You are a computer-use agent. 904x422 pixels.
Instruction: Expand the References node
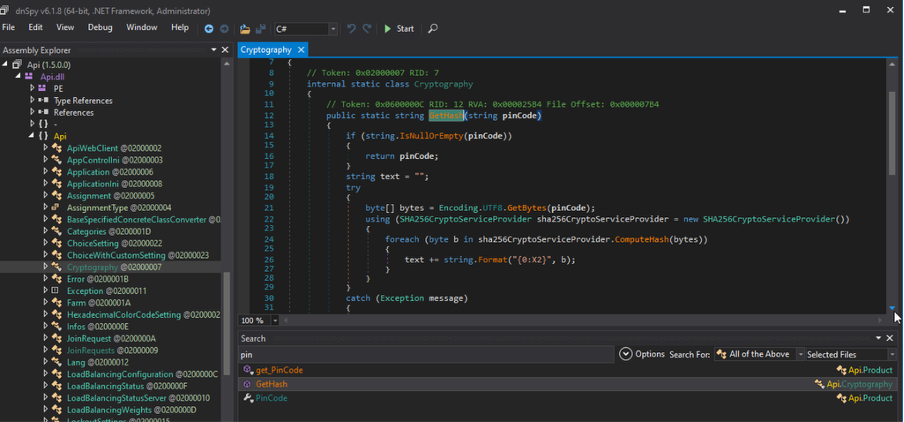32,112
